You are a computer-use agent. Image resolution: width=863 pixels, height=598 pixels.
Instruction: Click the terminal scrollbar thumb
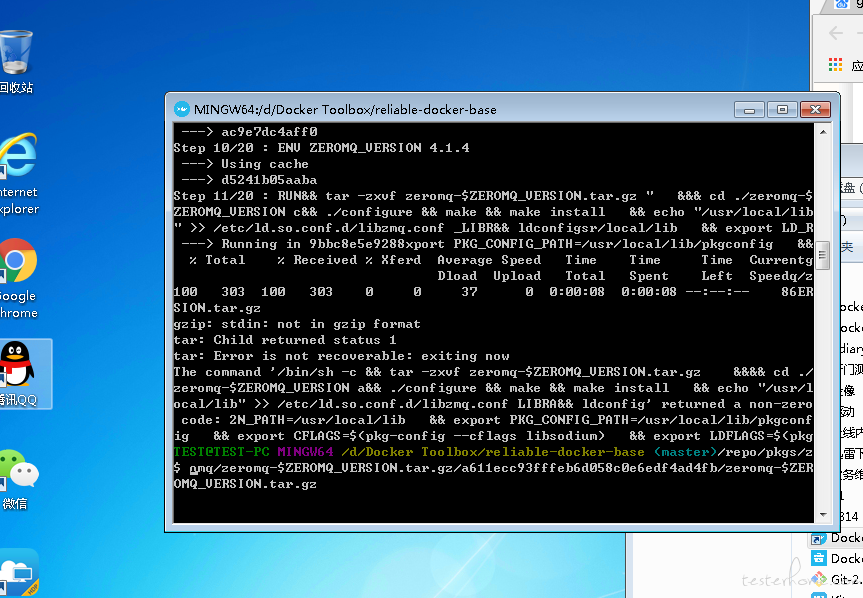(823, 255)
